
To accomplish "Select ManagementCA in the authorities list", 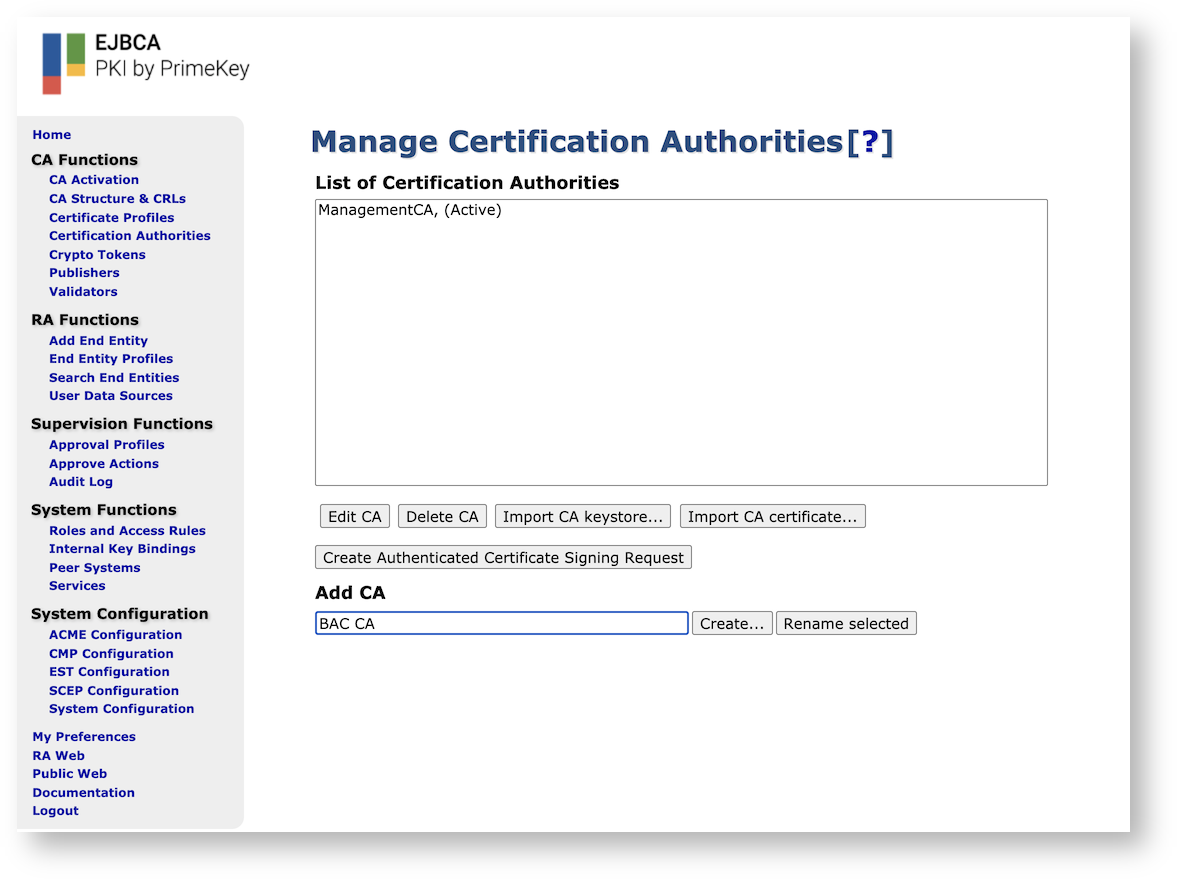I will tap(409, 211).
